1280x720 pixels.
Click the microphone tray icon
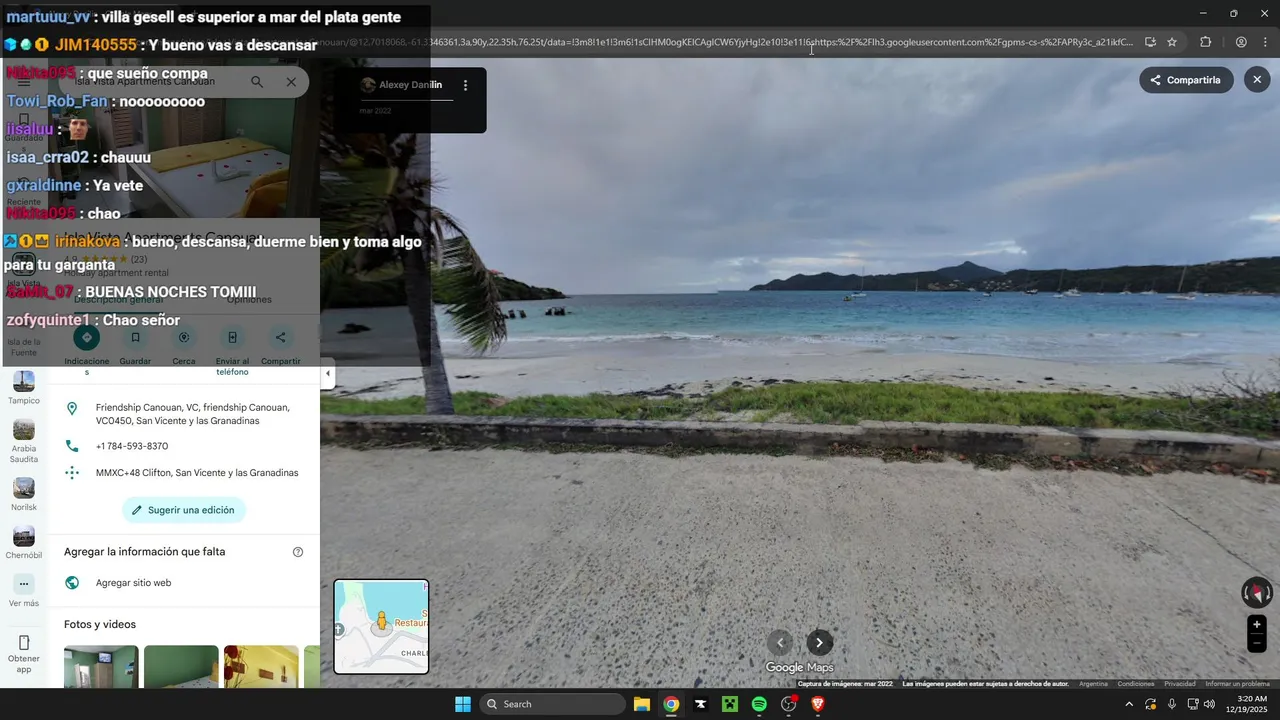pos(1172,704)
